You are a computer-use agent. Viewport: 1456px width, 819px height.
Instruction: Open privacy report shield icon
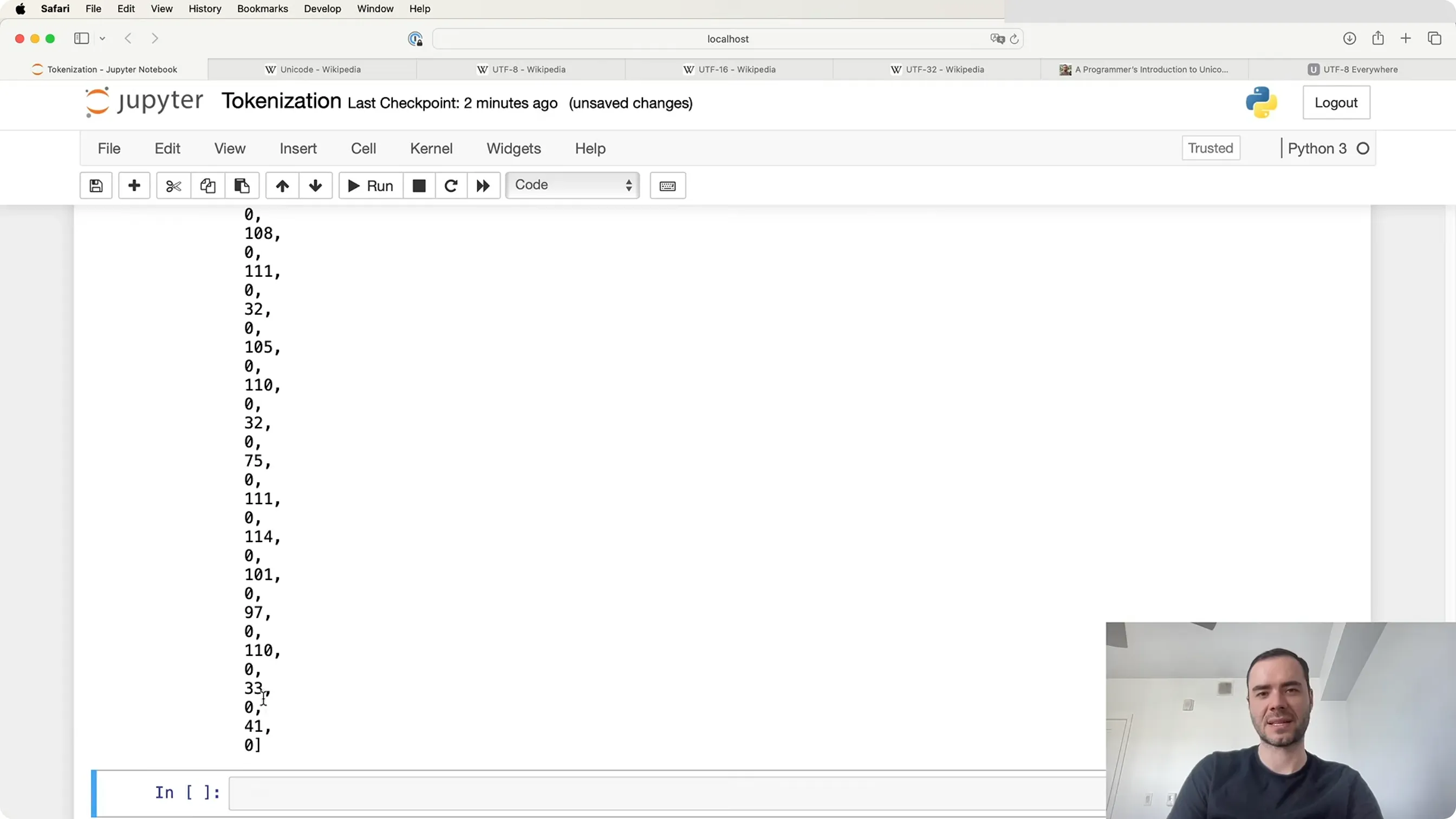(415, 38)
